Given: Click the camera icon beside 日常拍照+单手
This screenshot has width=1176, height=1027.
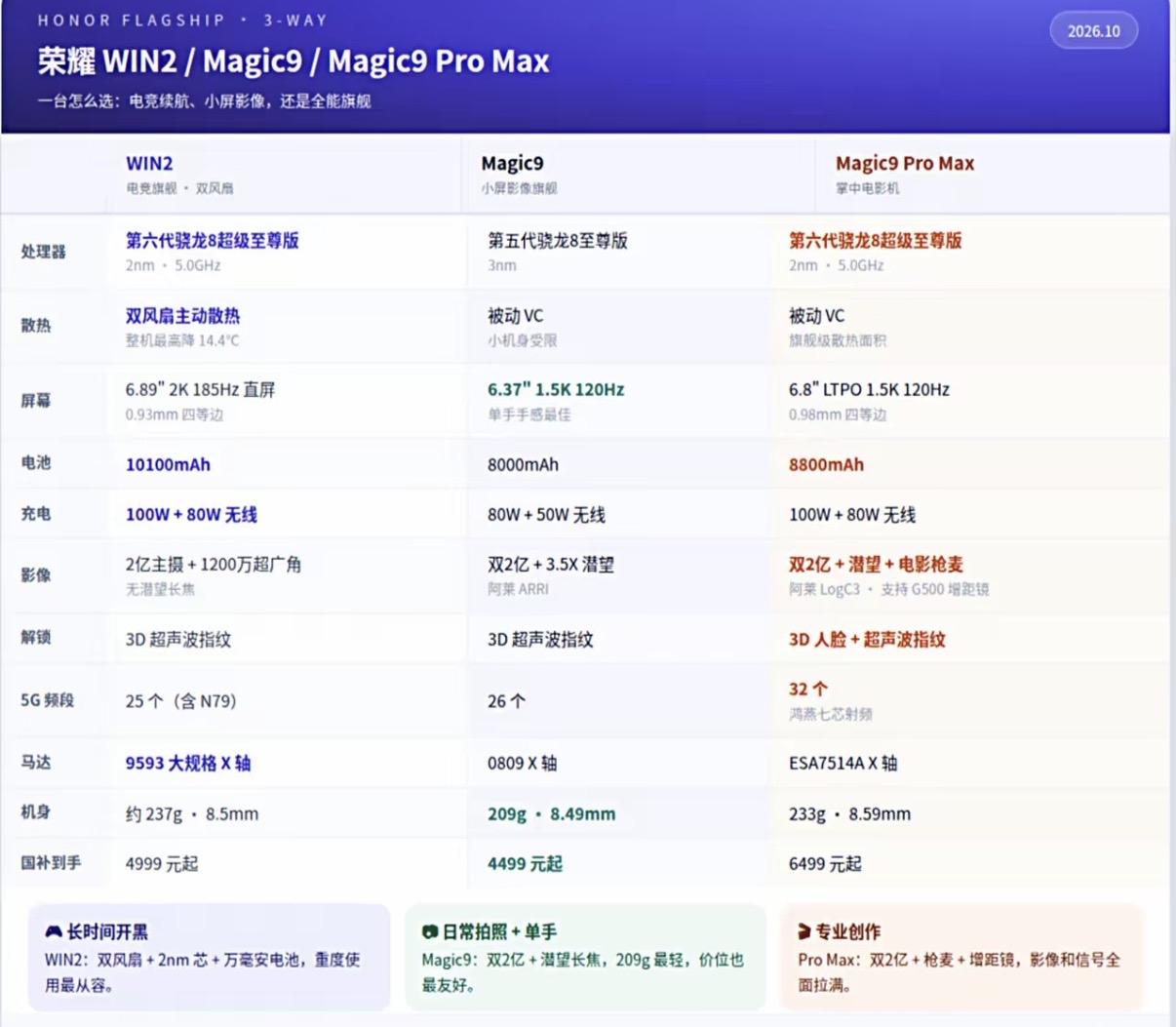Looking at the screenshot, I should [429, 931].
